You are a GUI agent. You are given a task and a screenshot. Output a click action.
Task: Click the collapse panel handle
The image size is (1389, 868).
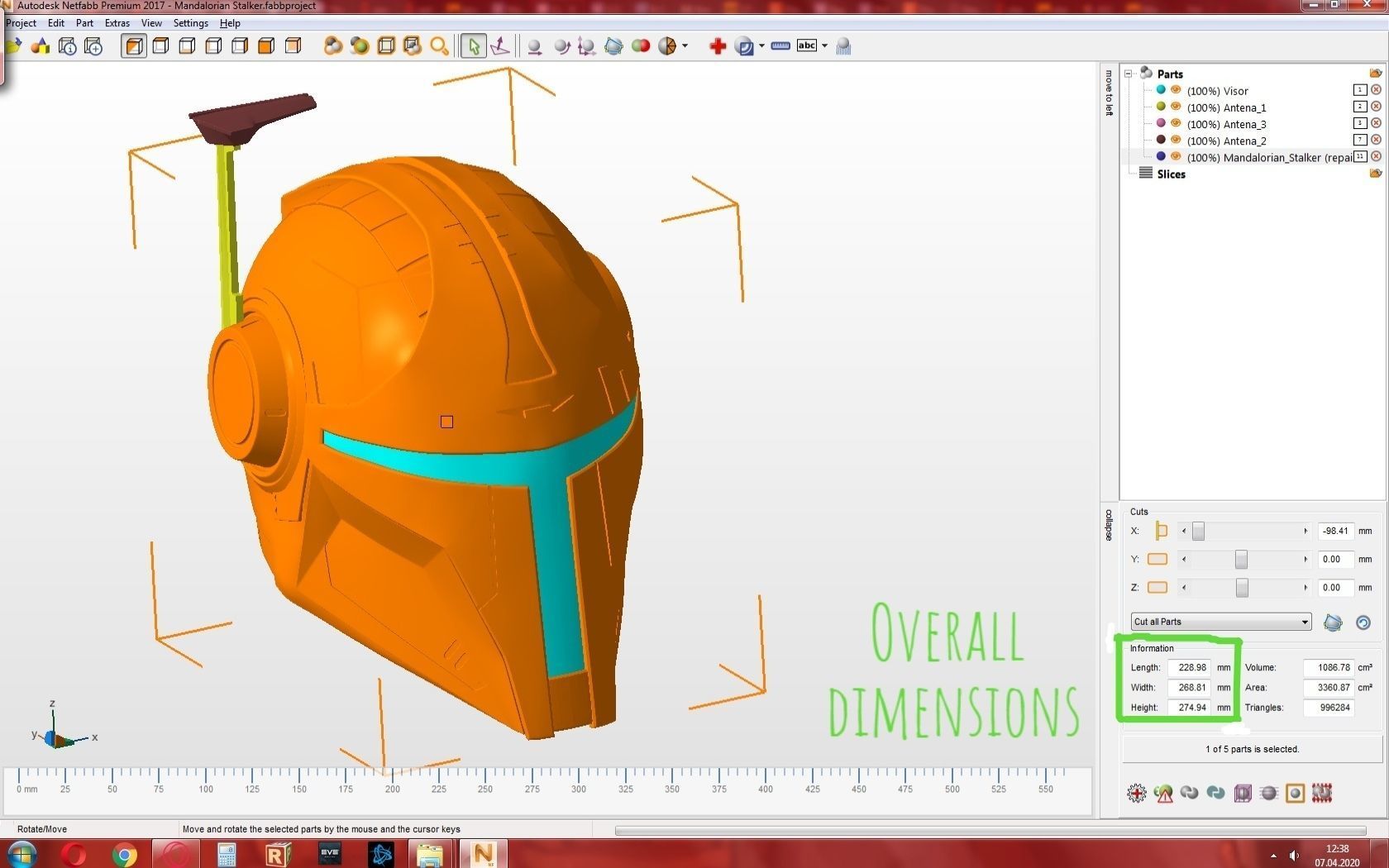coord(1109,524)
